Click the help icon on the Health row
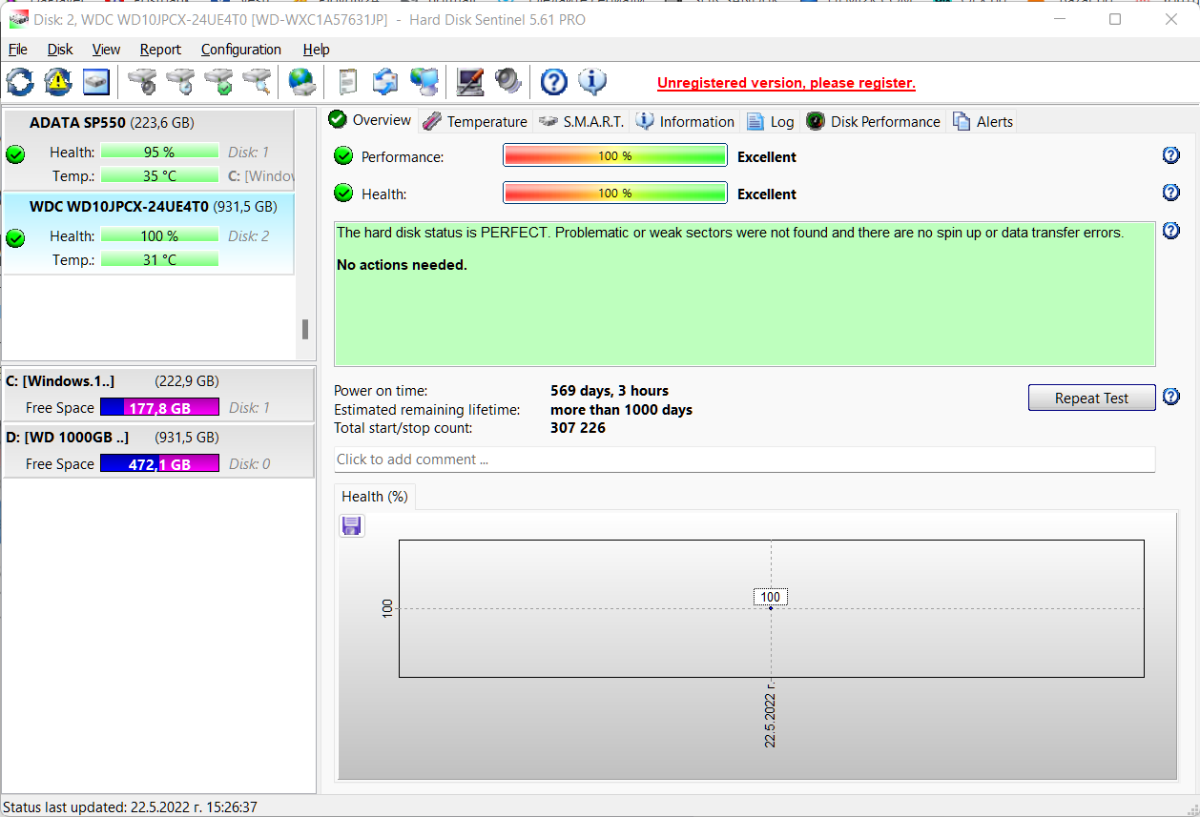Screen dimensions: 1200x817 coord(1171,192)
